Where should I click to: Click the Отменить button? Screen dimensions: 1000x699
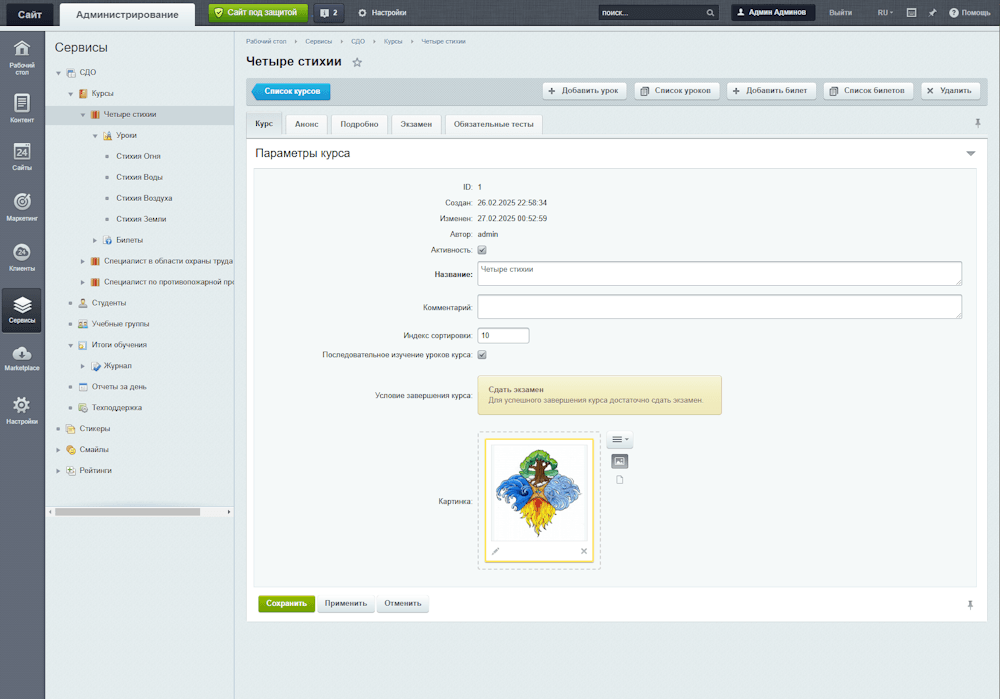tap(402, 603)
